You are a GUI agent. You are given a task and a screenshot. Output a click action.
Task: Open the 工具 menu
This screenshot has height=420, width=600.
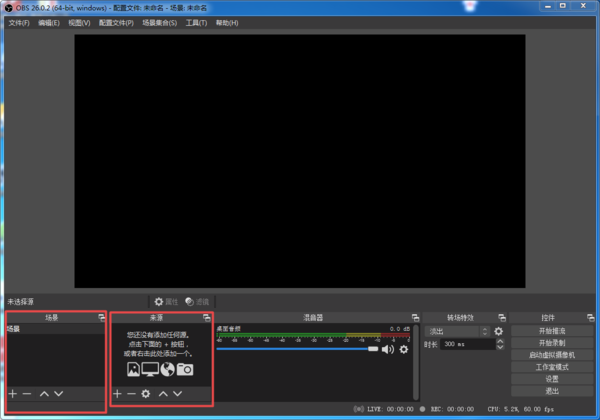pos(196,22)
